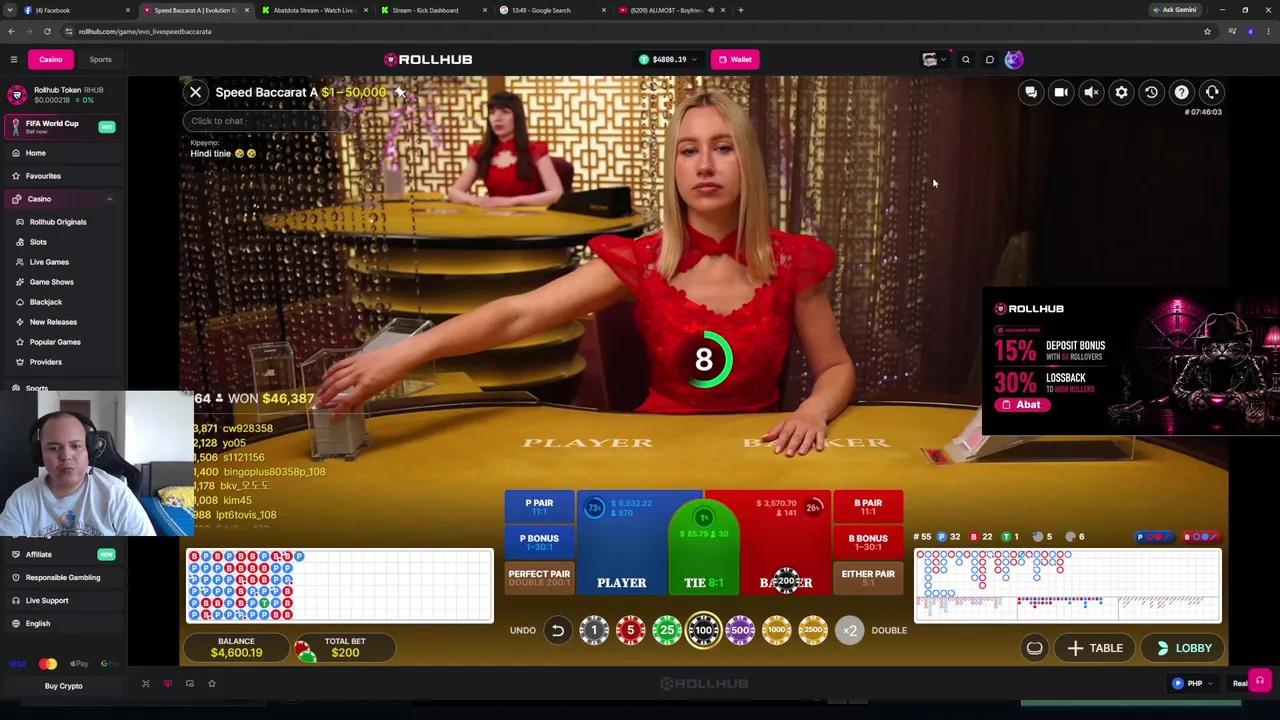Select the 1000 chip
This screenshot has width=1280, height=720.
click(x=777, y=630)
